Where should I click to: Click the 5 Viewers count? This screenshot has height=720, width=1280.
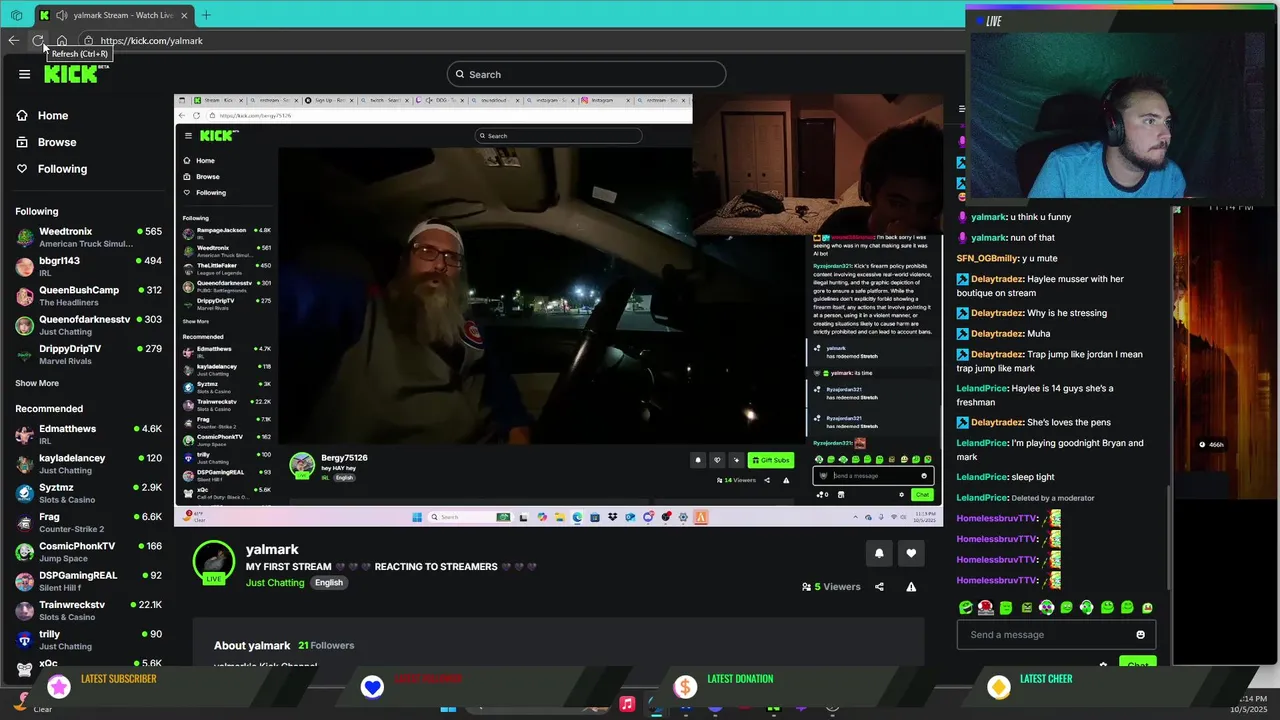point(831,587)
